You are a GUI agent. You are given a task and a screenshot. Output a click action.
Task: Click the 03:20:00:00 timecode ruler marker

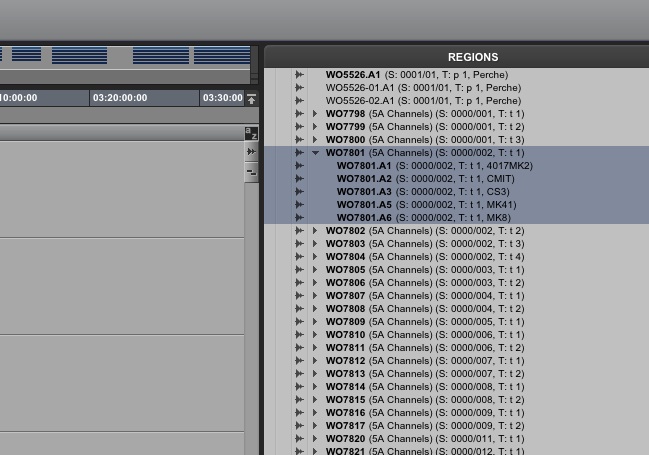pyautogui.click(x=120, y=98)
